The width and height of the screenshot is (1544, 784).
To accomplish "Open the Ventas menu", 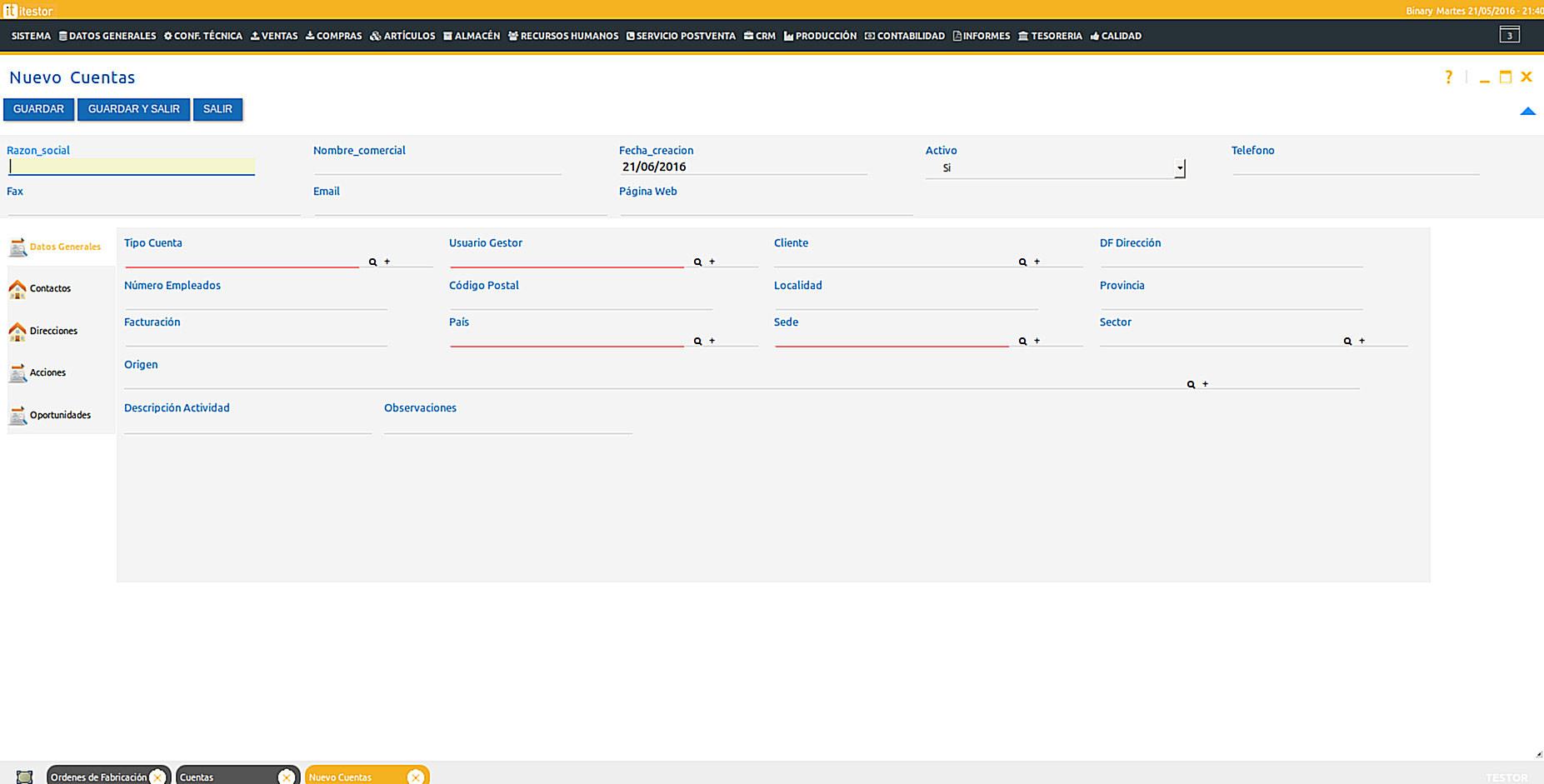I will click(x=274, y=36).
